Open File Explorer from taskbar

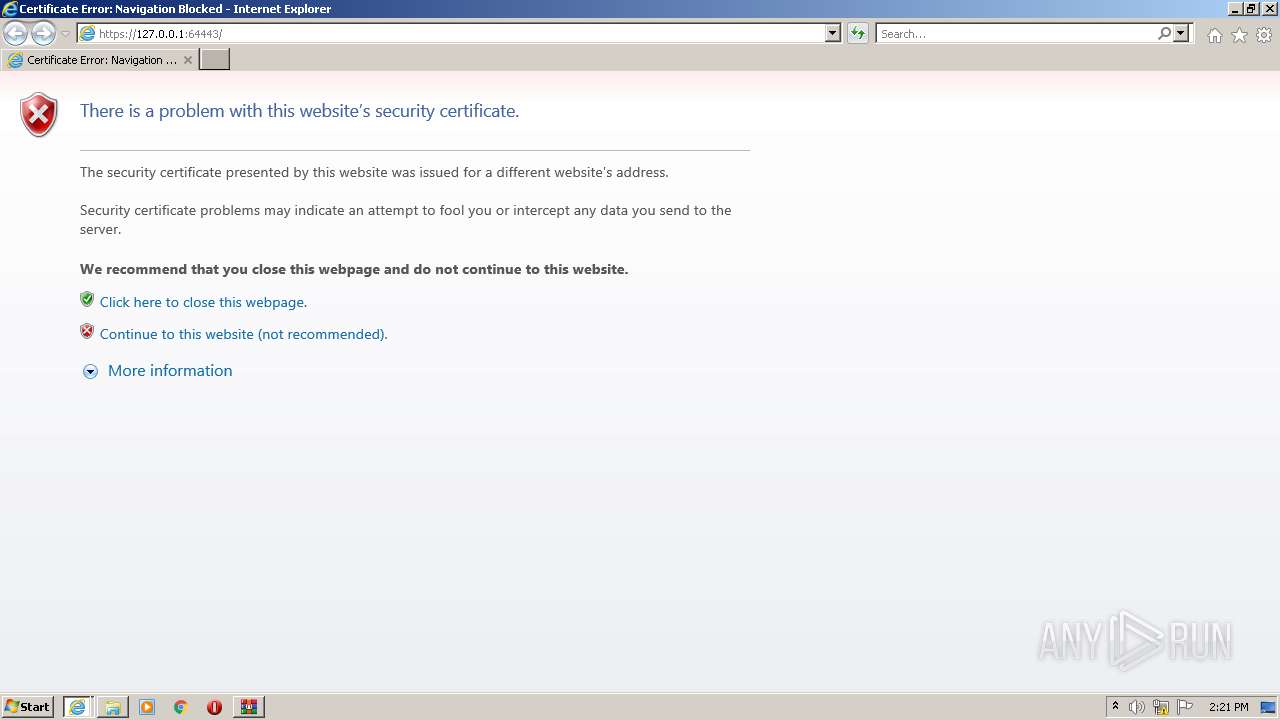point(113,707)
